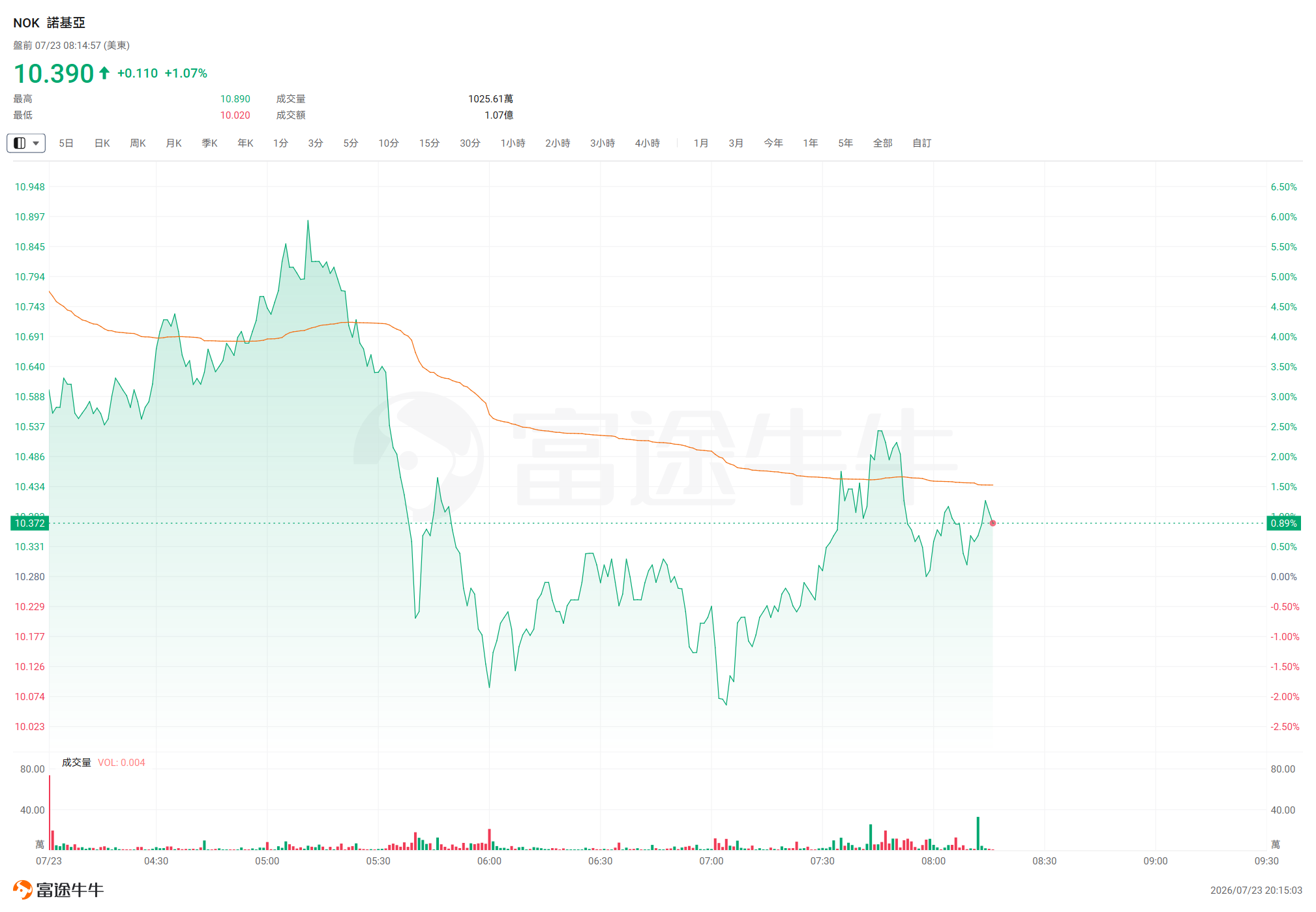Click the 6.50% percentage axis label
The width and height of the screenshot is (1316, 912).
coord(1284,187)
